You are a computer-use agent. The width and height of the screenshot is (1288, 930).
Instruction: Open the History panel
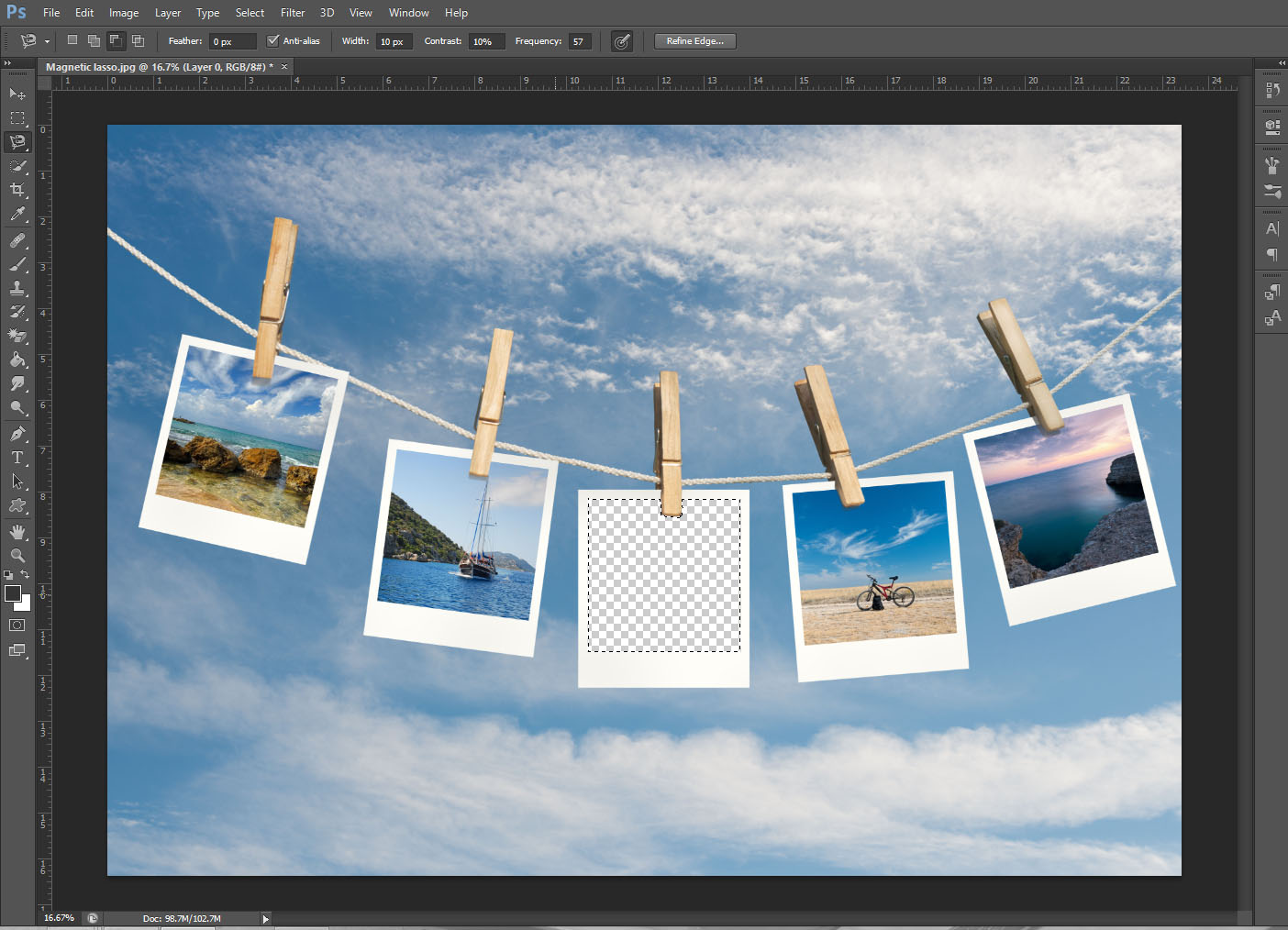coord(1271,89)
